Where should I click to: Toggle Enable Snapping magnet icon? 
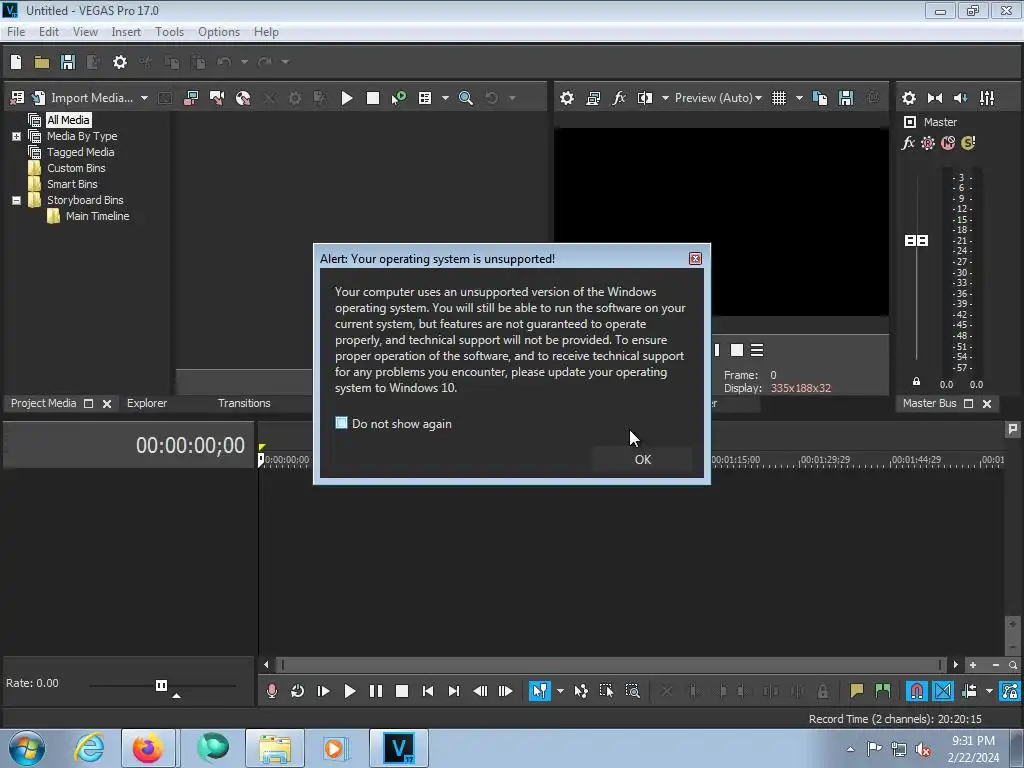coord(916,691)
